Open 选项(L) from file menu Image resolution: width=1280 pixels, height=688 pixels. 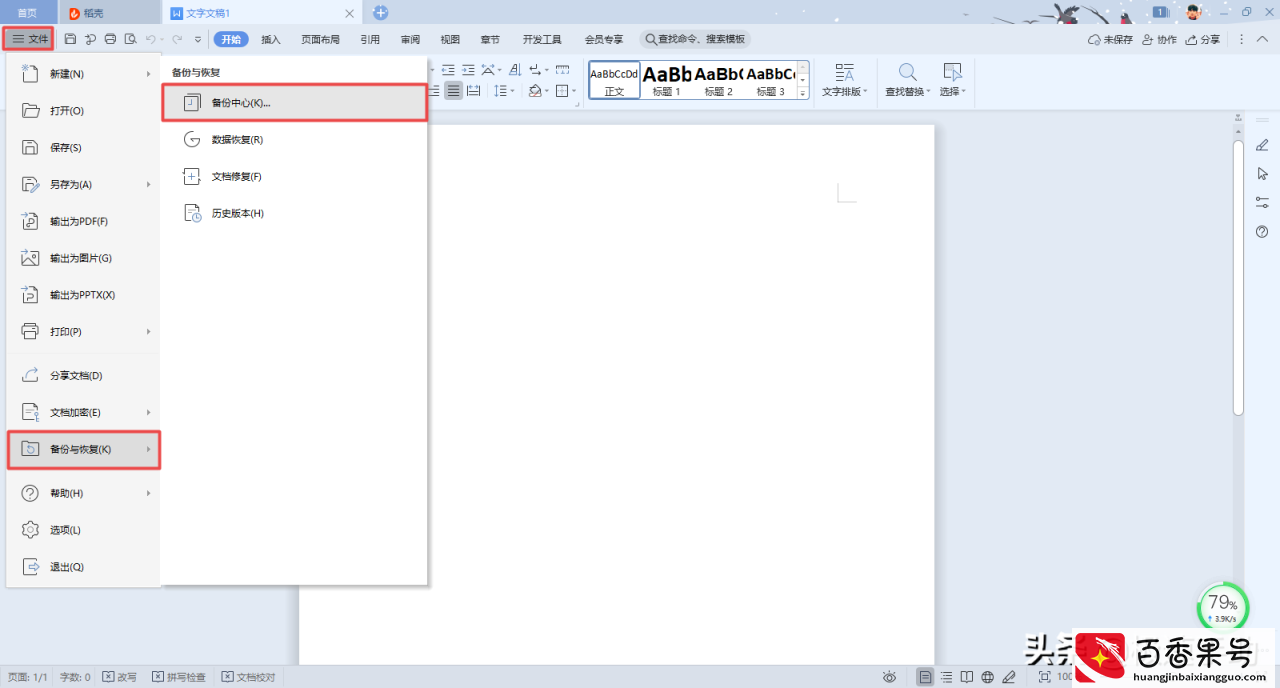[83, 530]
